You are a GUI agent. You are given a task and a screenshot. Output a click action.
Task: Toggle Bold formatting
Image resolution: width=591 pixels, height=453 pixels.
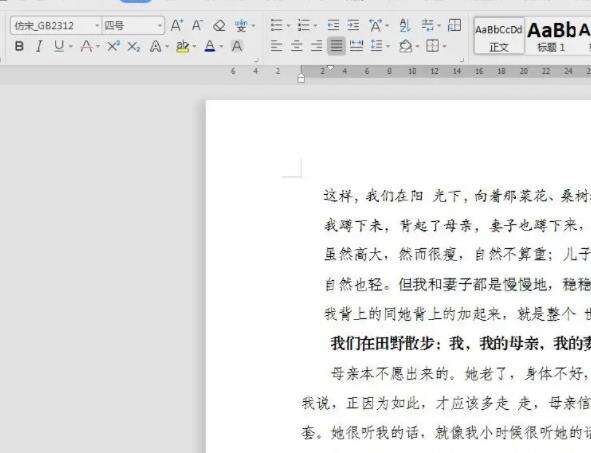pyautogui.click(x=19, y=47)
